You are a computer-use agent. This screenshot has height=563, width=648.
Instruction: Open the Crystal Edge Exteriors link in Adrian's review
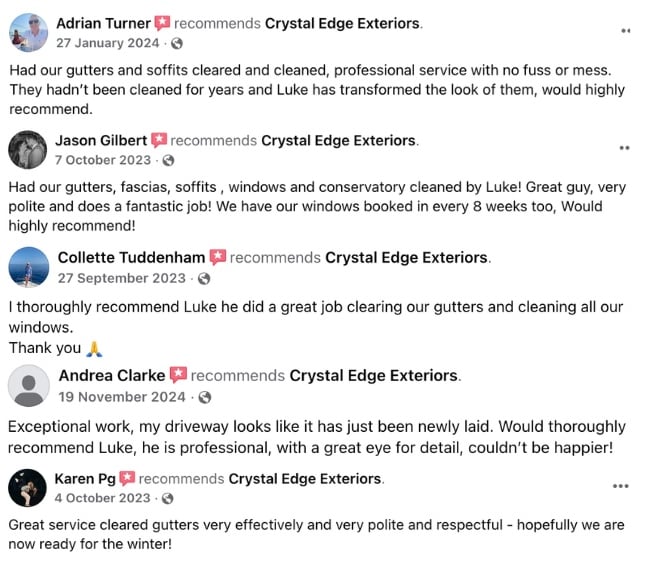point(342,23)
